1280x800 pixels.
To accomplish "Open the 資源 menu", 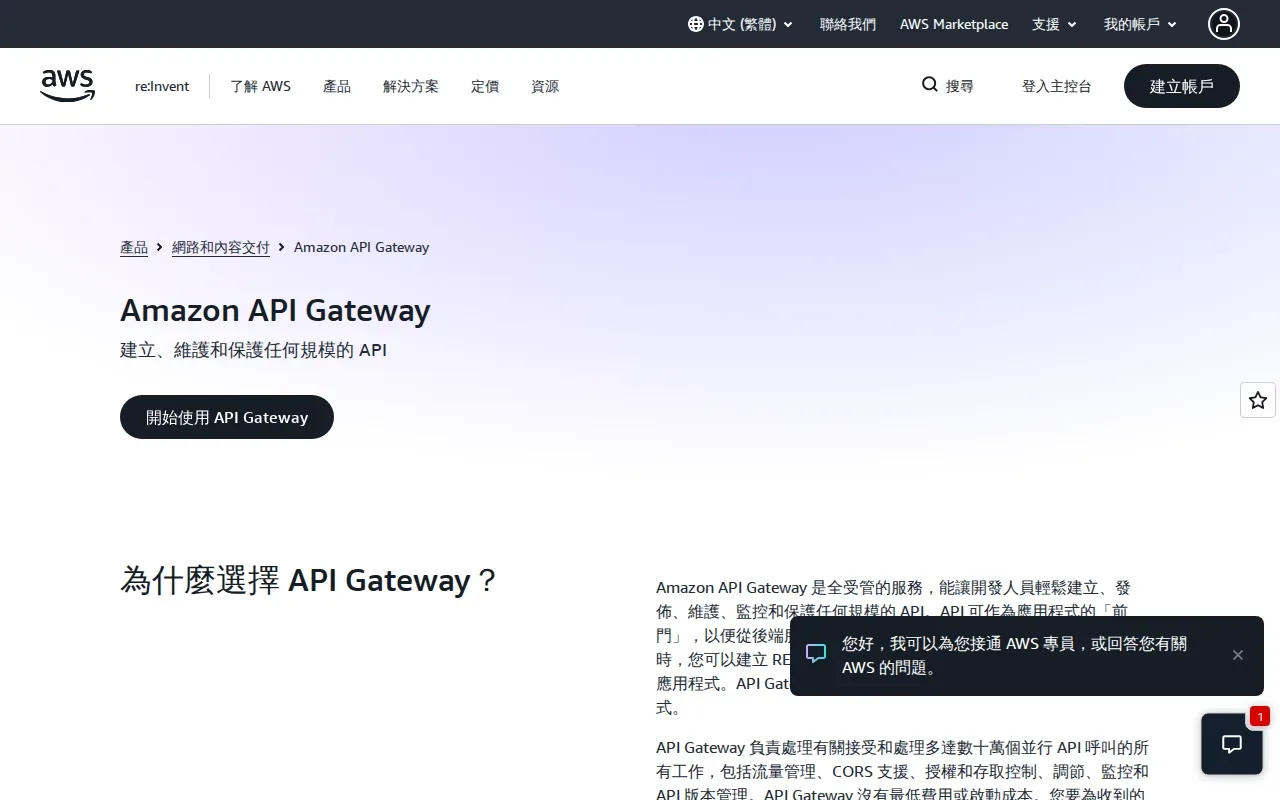I will [x=545, y=86].
